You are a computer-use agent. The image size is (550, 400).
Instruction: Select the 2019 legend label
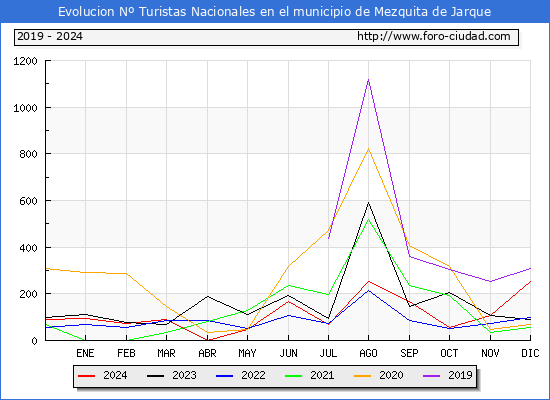click(x=460, y=375)
